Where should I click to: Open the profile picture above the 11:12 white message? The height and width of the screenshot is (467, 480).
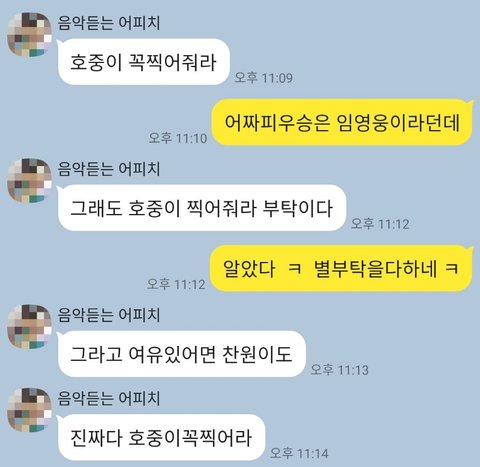[x=29, y=180]
